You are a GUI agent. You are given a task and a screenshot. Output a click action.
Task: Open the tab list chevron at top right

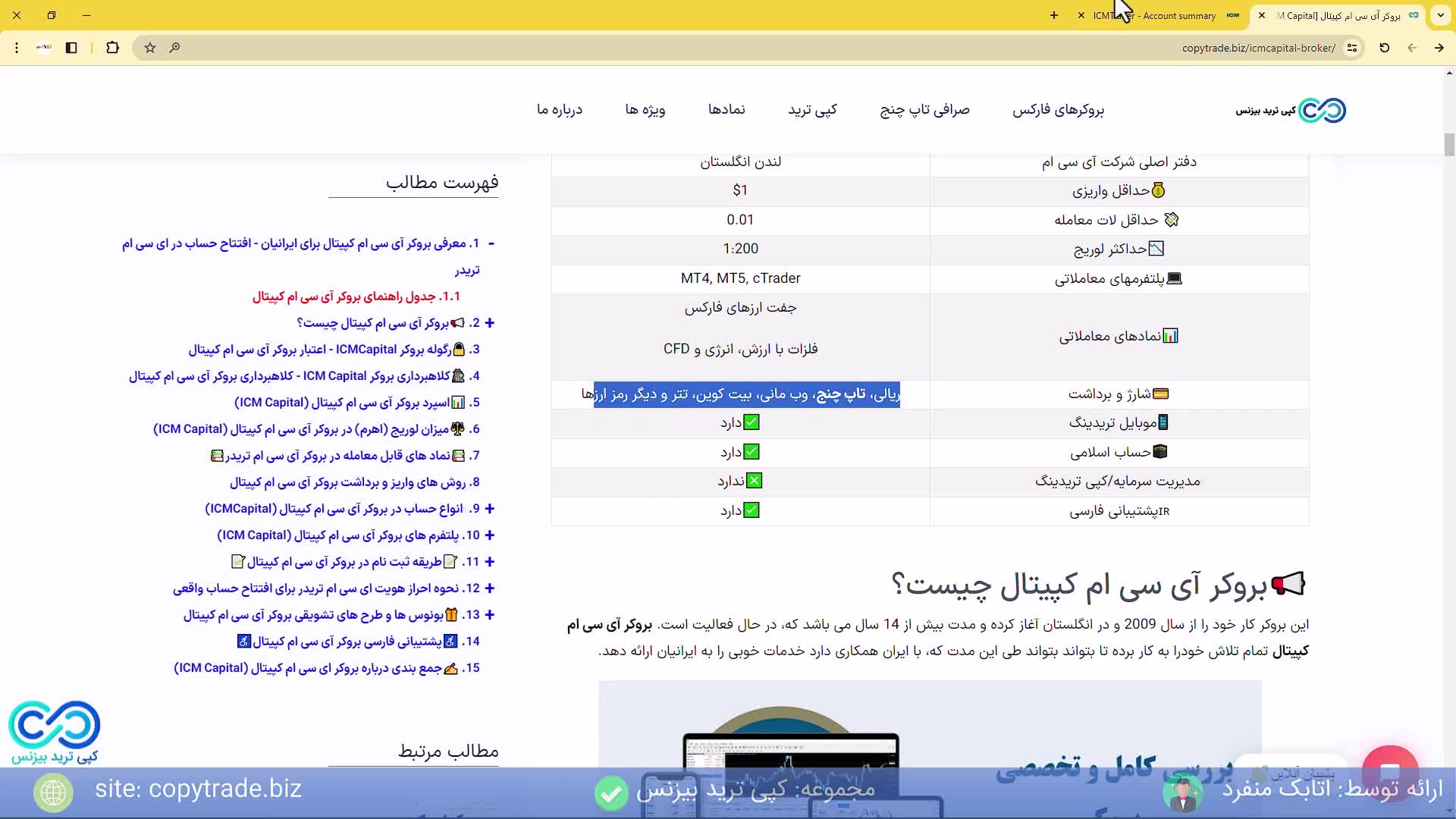[1440, 15]
